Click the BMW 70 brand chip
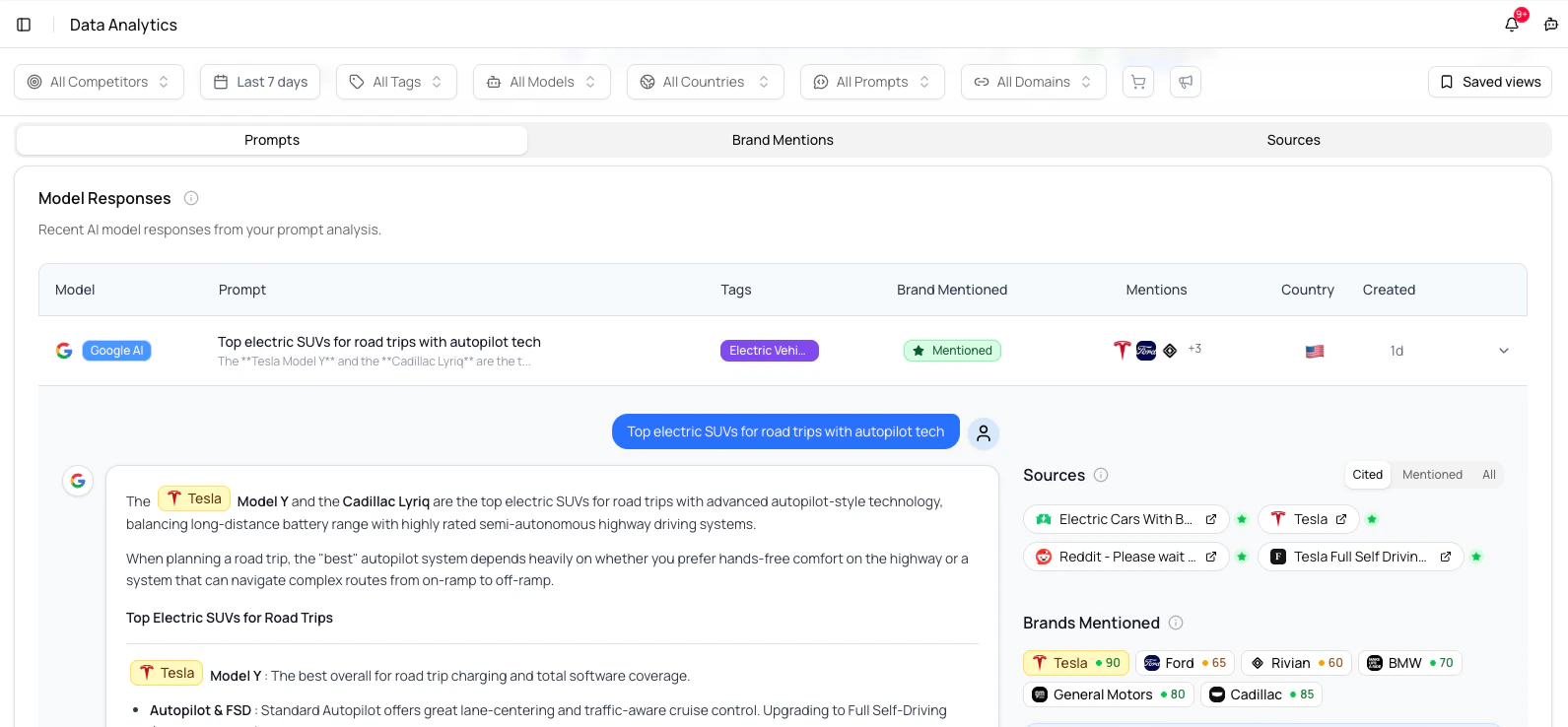 tap(1410, 663)
